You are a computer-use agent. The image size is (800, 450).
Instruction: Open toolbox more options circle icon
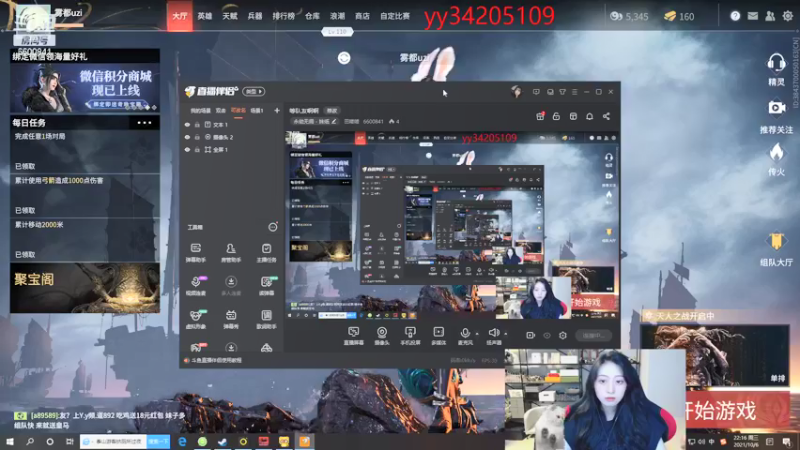pyautogui.click(x=273, y=227)
